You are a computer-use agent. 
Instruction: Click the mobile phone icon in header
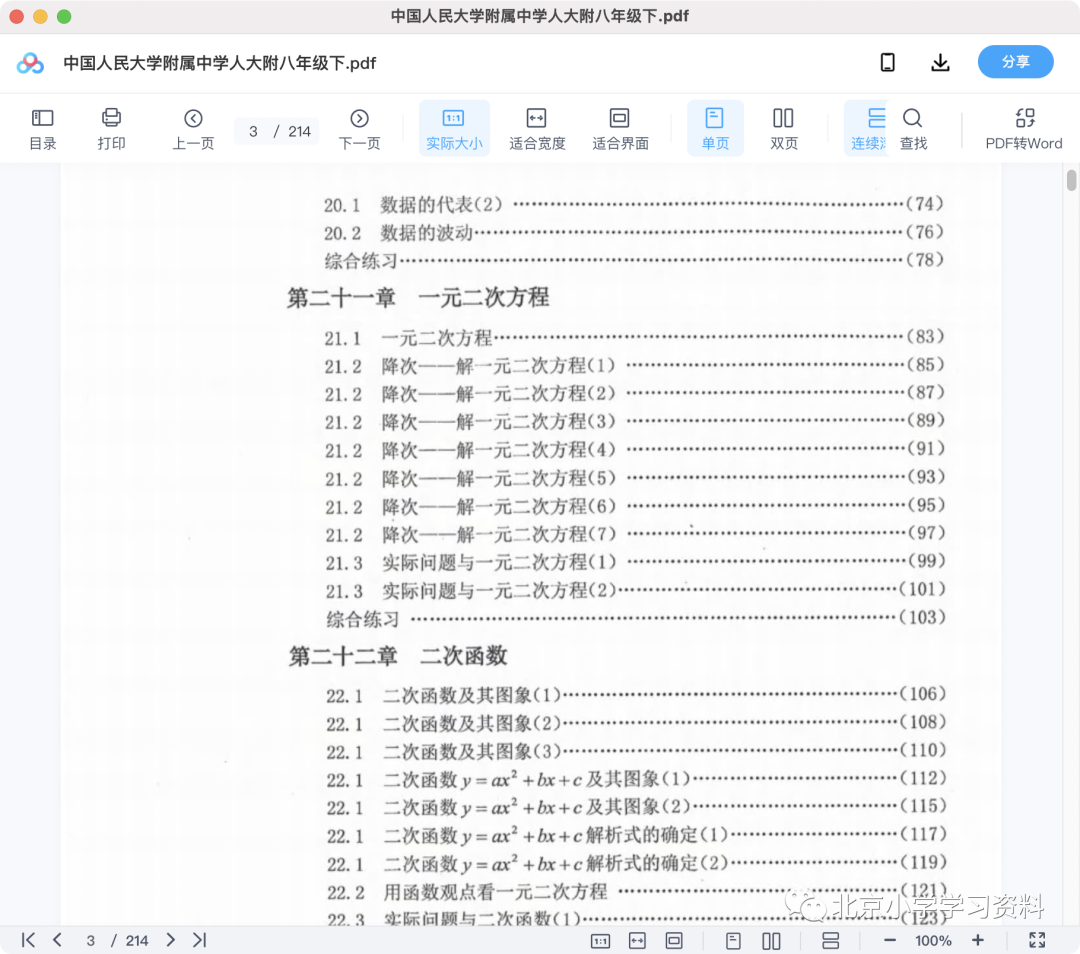[887, 63]
